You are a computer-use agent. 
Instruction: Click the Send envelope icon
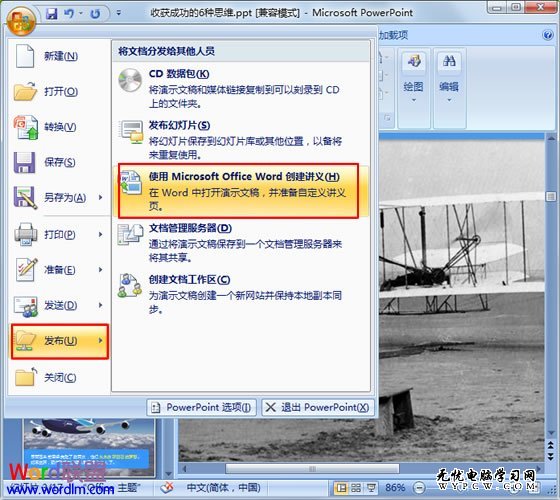25,306
